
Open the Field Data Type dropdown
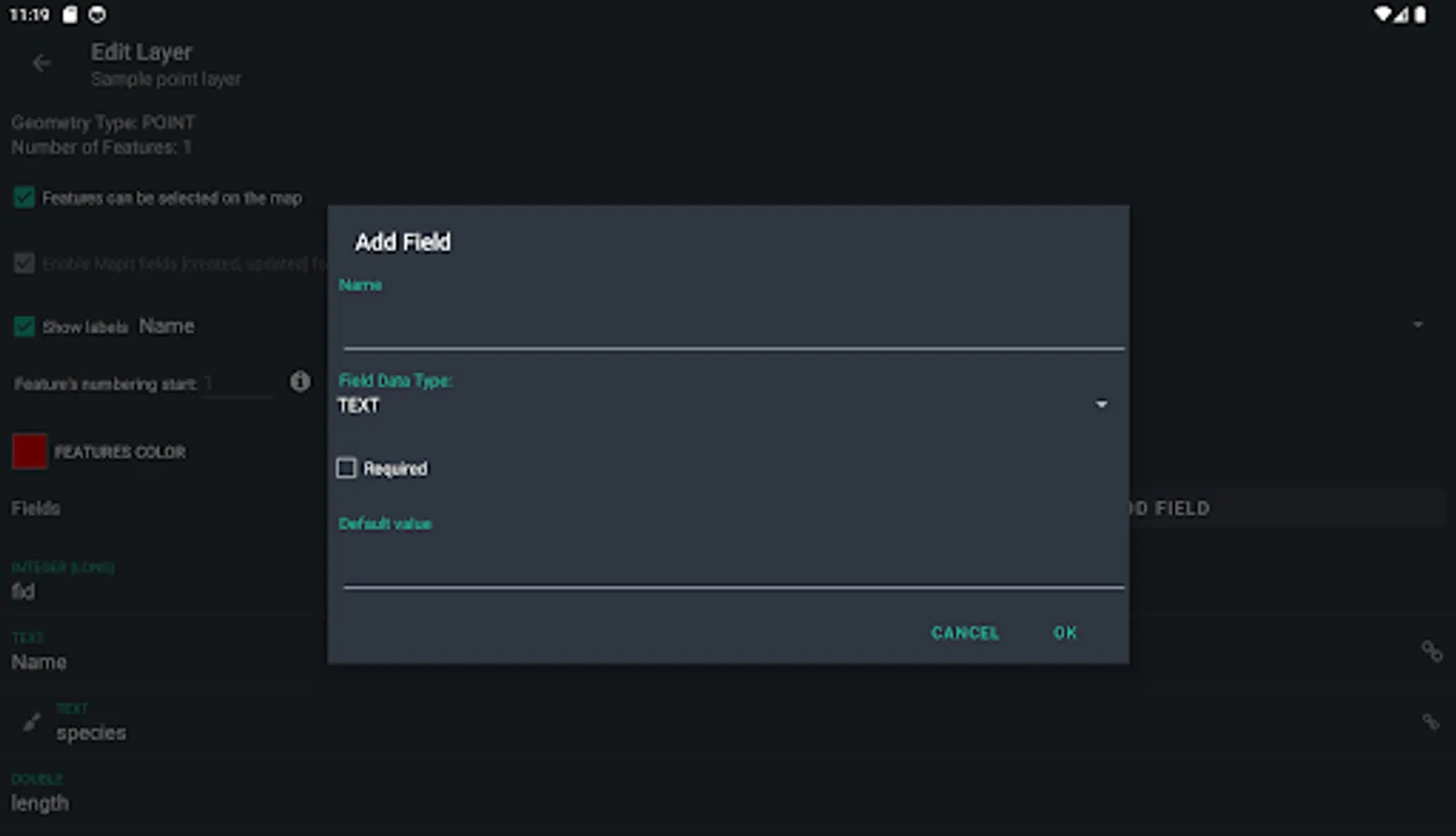click(x=1102, y=404)
